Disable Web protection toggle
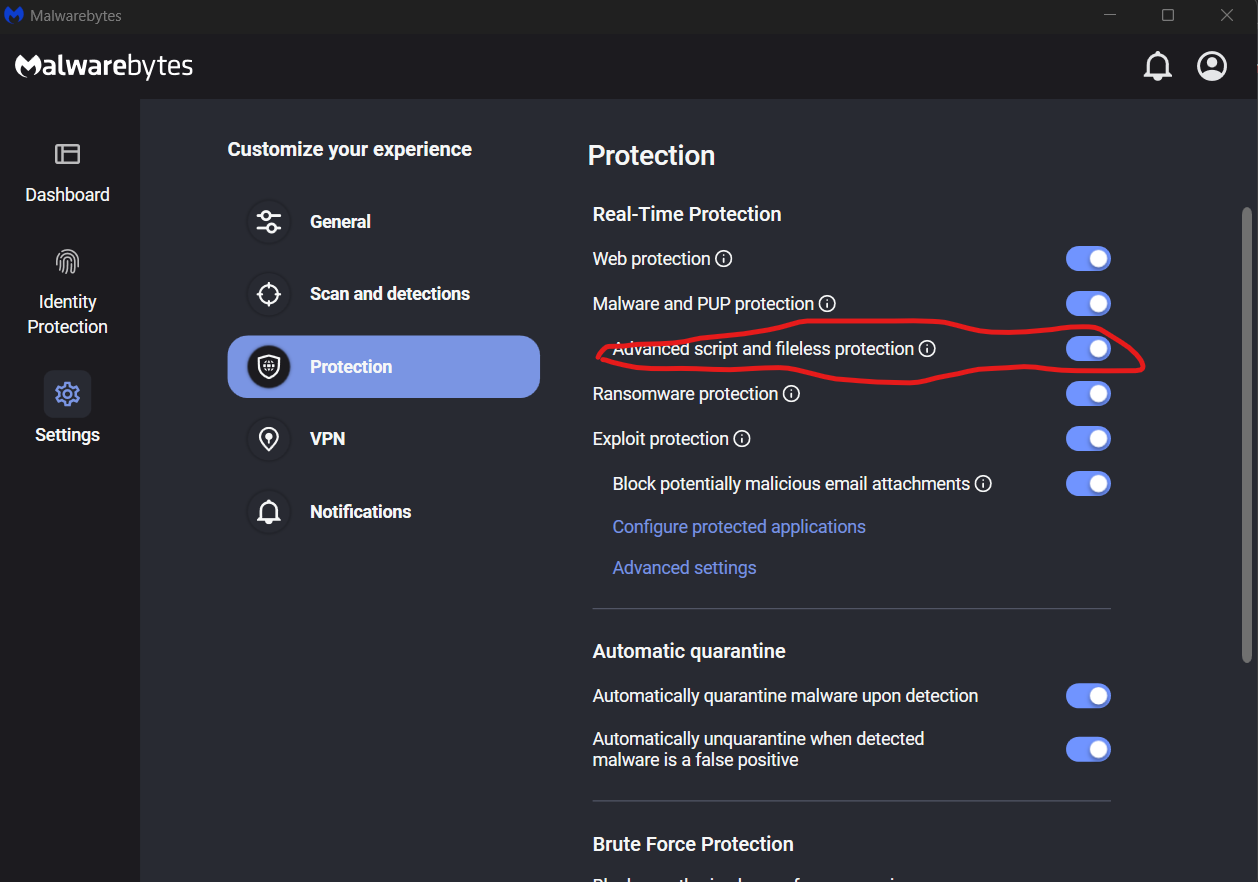This screenshot has height=882, width=1258. (1088, 259)
